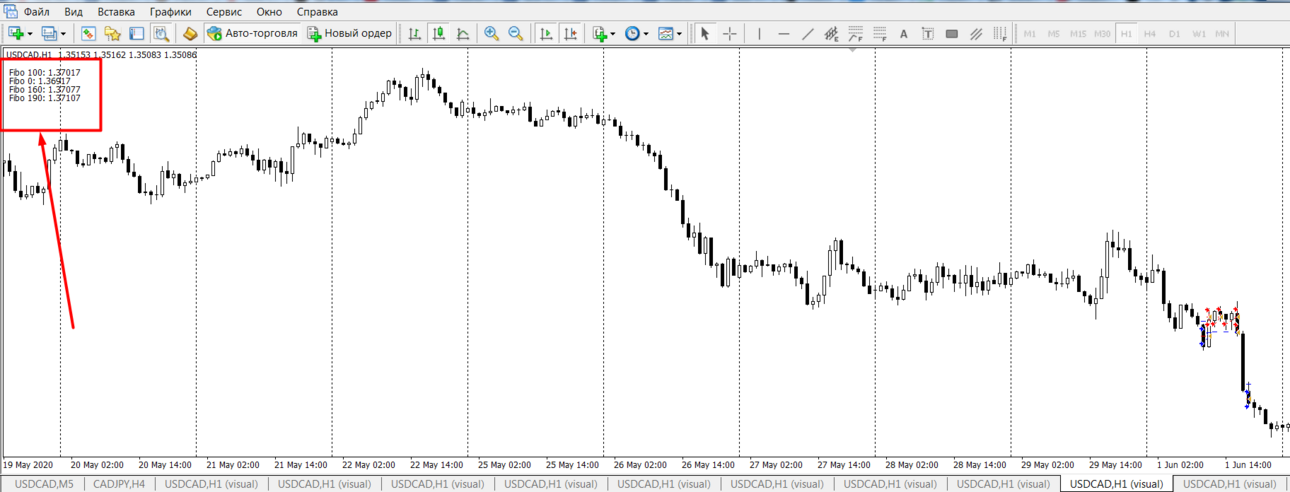
Task: Pick the horizontal line tool
Action: click(784, 33)
